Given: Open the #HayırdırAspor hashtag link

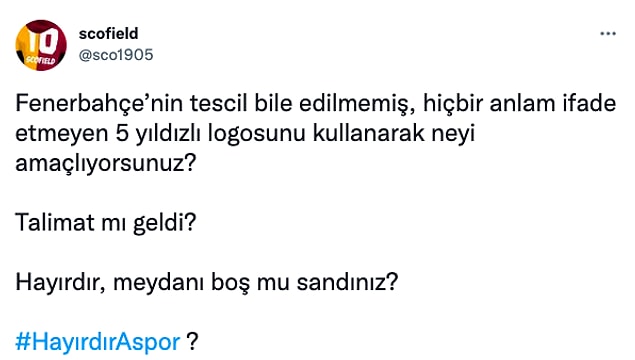Looking at the screenshot, I should [x=98, y=341].
